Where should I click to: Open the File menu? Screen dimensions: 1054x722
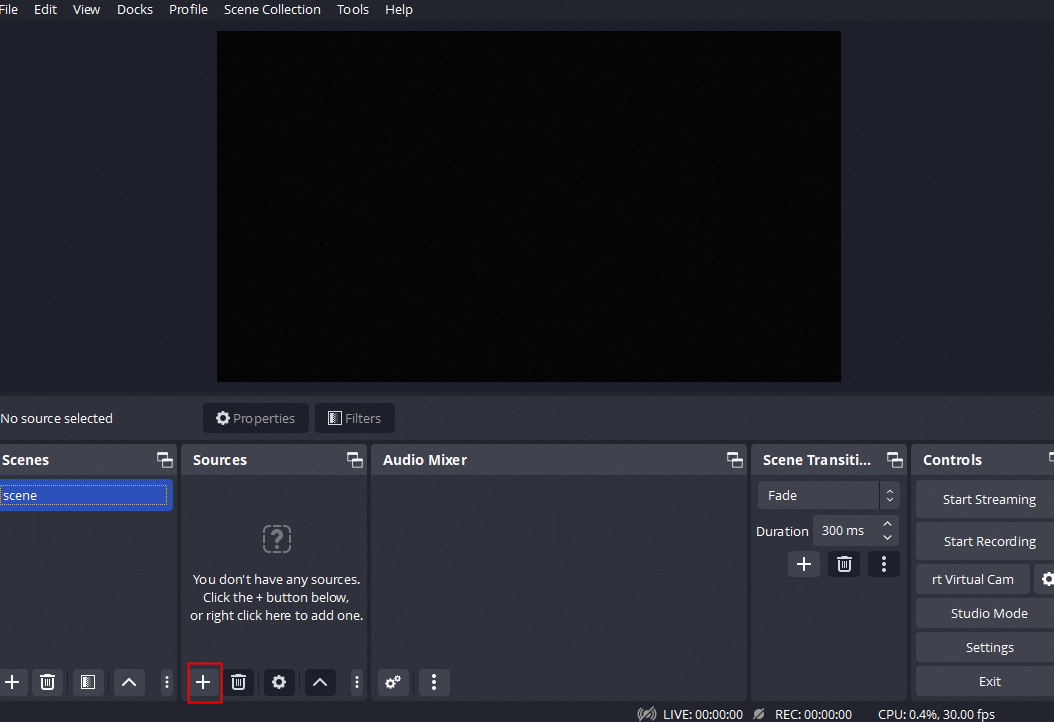pyautogui.click(x=9, y=9)
